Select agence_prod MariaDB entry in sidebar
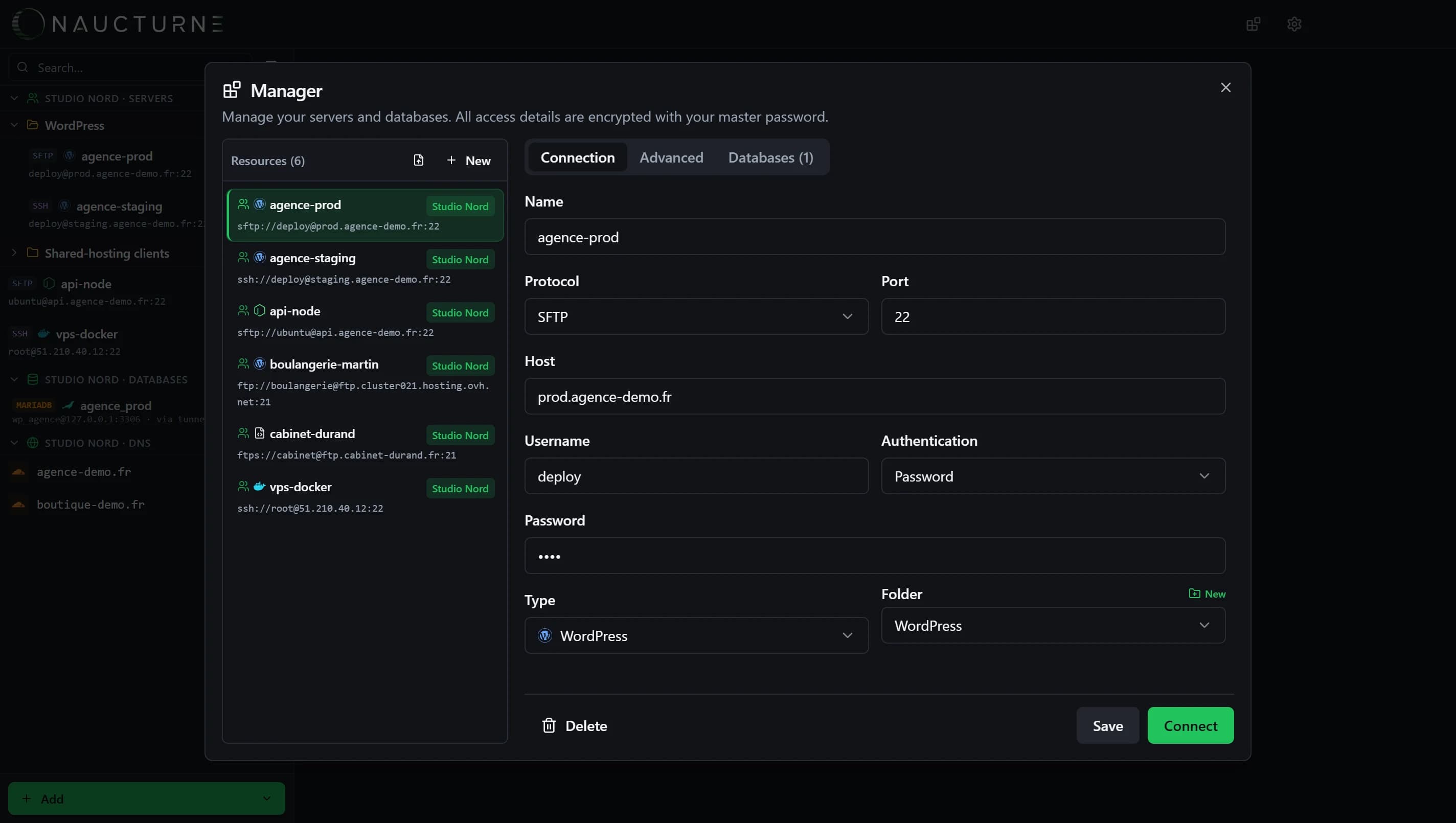Screen dimensions: 1456x823 (x=107, y=411)
